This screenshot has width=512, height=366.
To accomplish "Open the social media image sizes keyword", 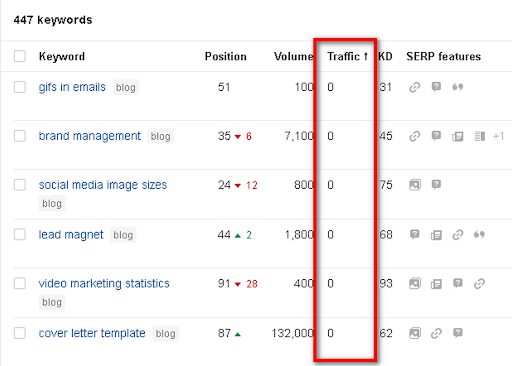I will coord(103,185).
